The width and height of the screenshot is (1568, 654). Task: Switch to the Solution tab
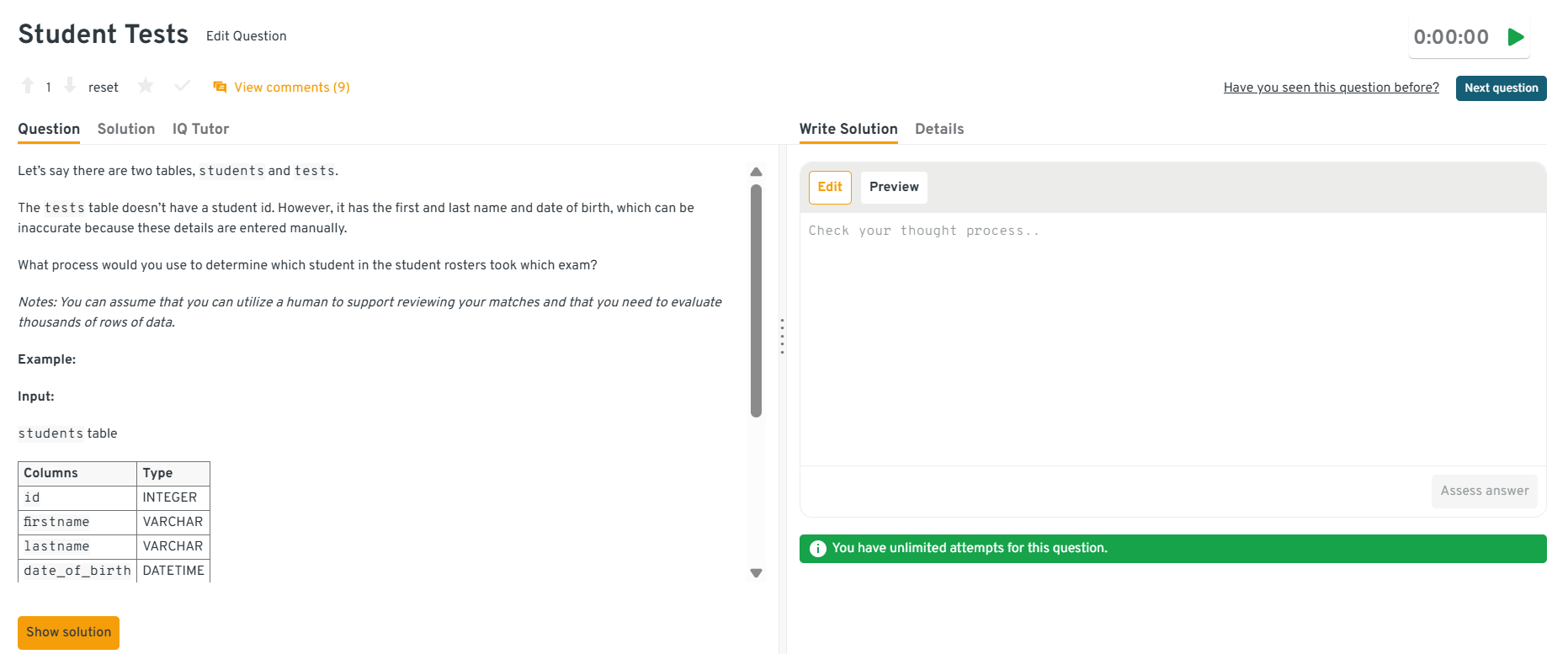click(126, 129)
